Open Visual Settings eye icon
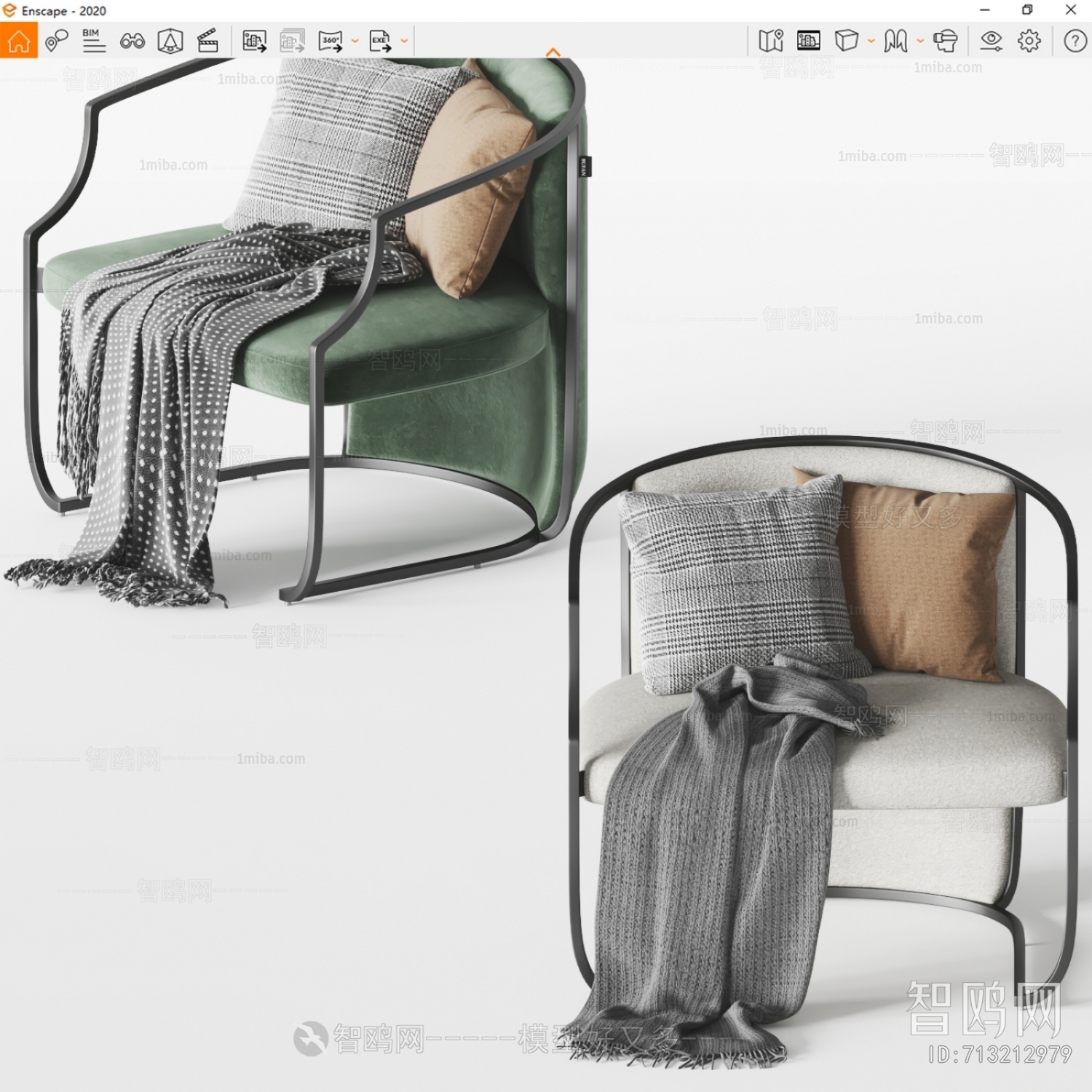Screen dimensions: 1092x1092 click(x=991, y=41)
